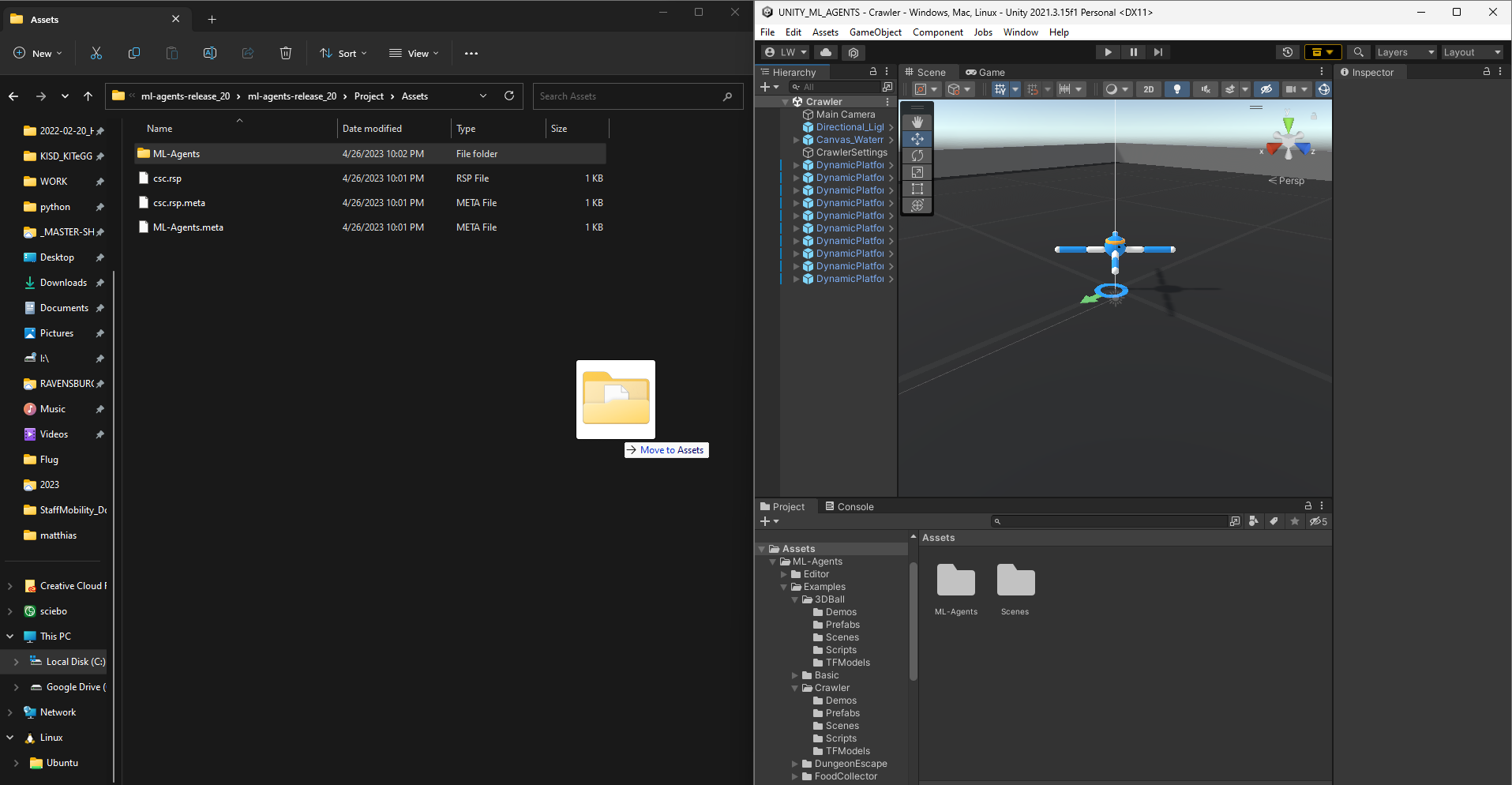Screen dimensions: 1512x785
Task: Switch to the Console tab
Action: coord(849,506)
